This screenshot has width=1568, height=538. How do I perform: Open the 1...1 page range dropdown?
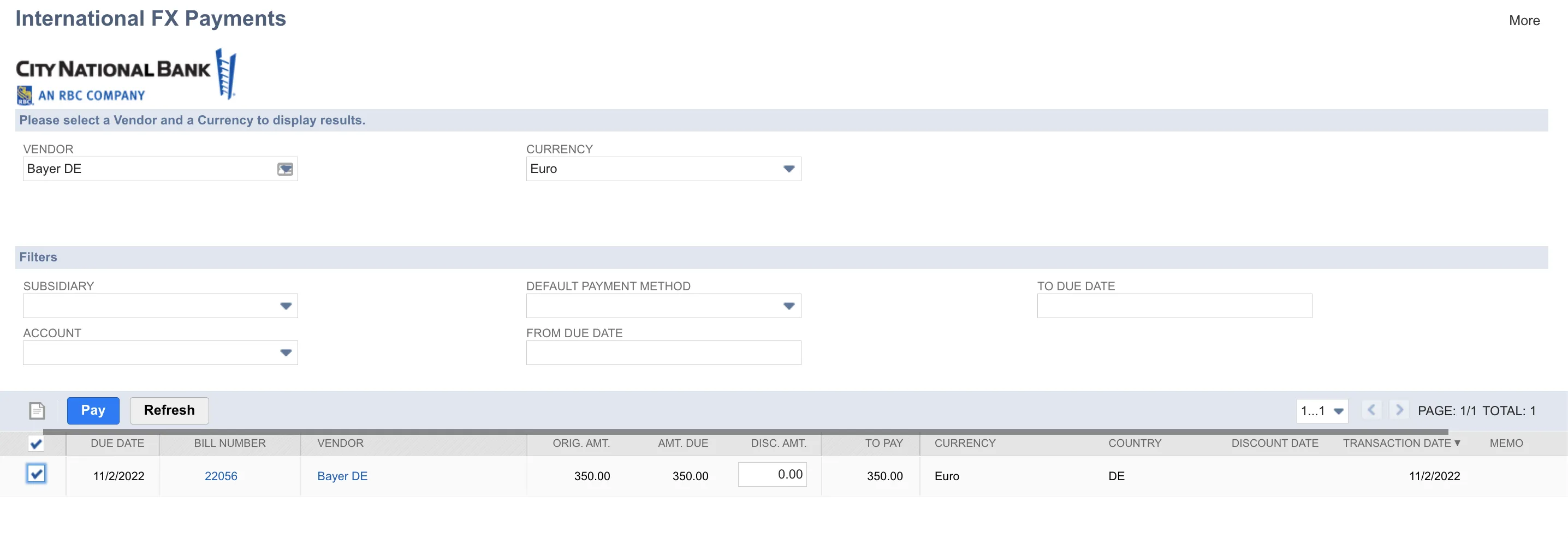pos(1322,411)
